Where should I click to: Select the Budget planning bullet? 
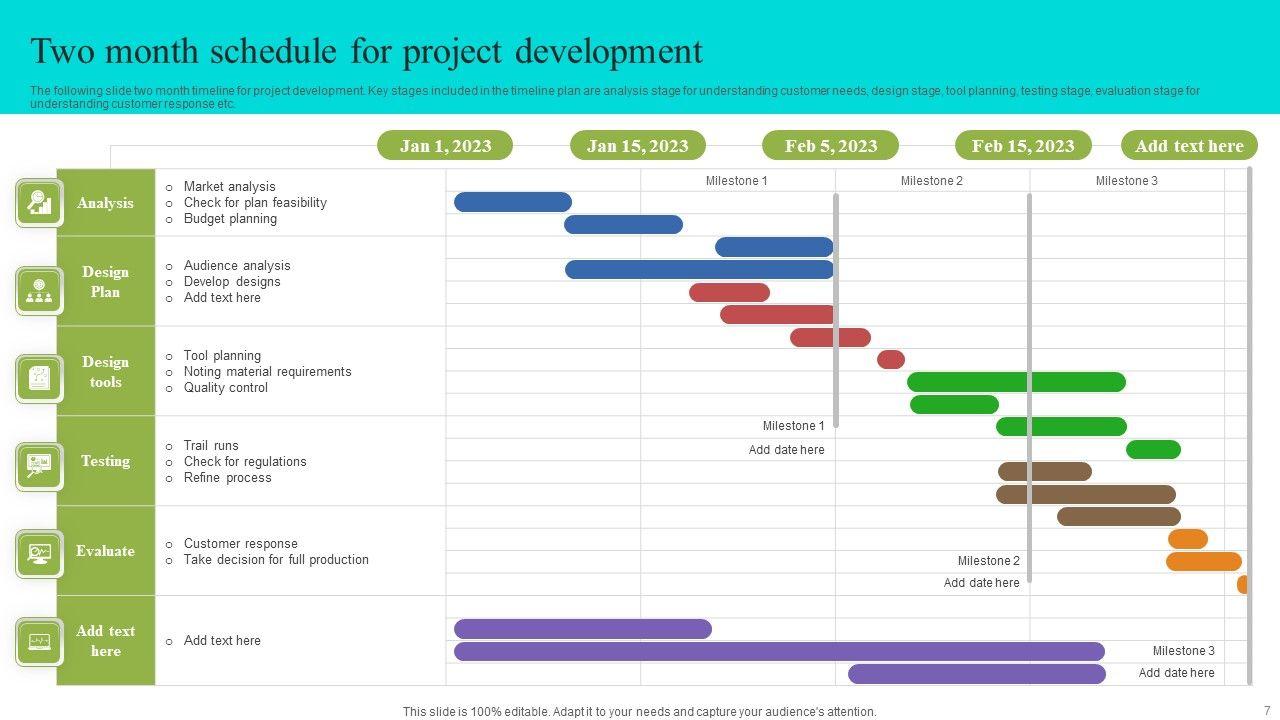click(x=230, y=219)
